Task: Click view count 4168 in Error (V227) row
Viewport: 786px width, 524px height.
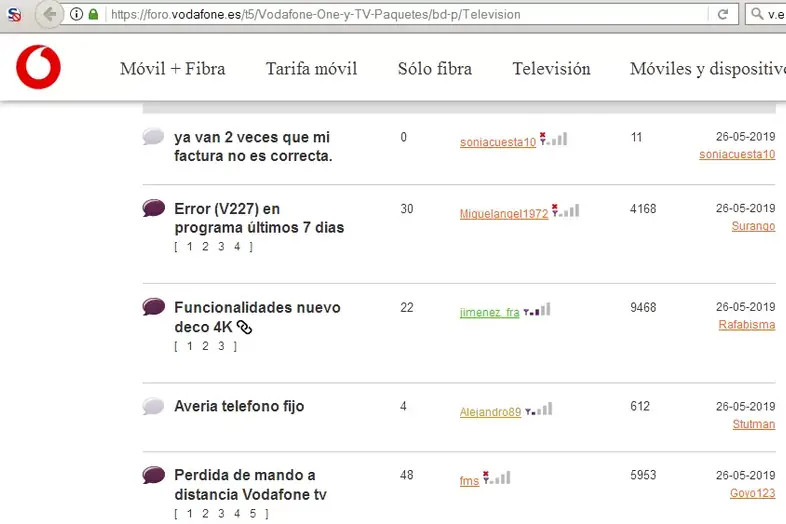Action: (643, 209)
